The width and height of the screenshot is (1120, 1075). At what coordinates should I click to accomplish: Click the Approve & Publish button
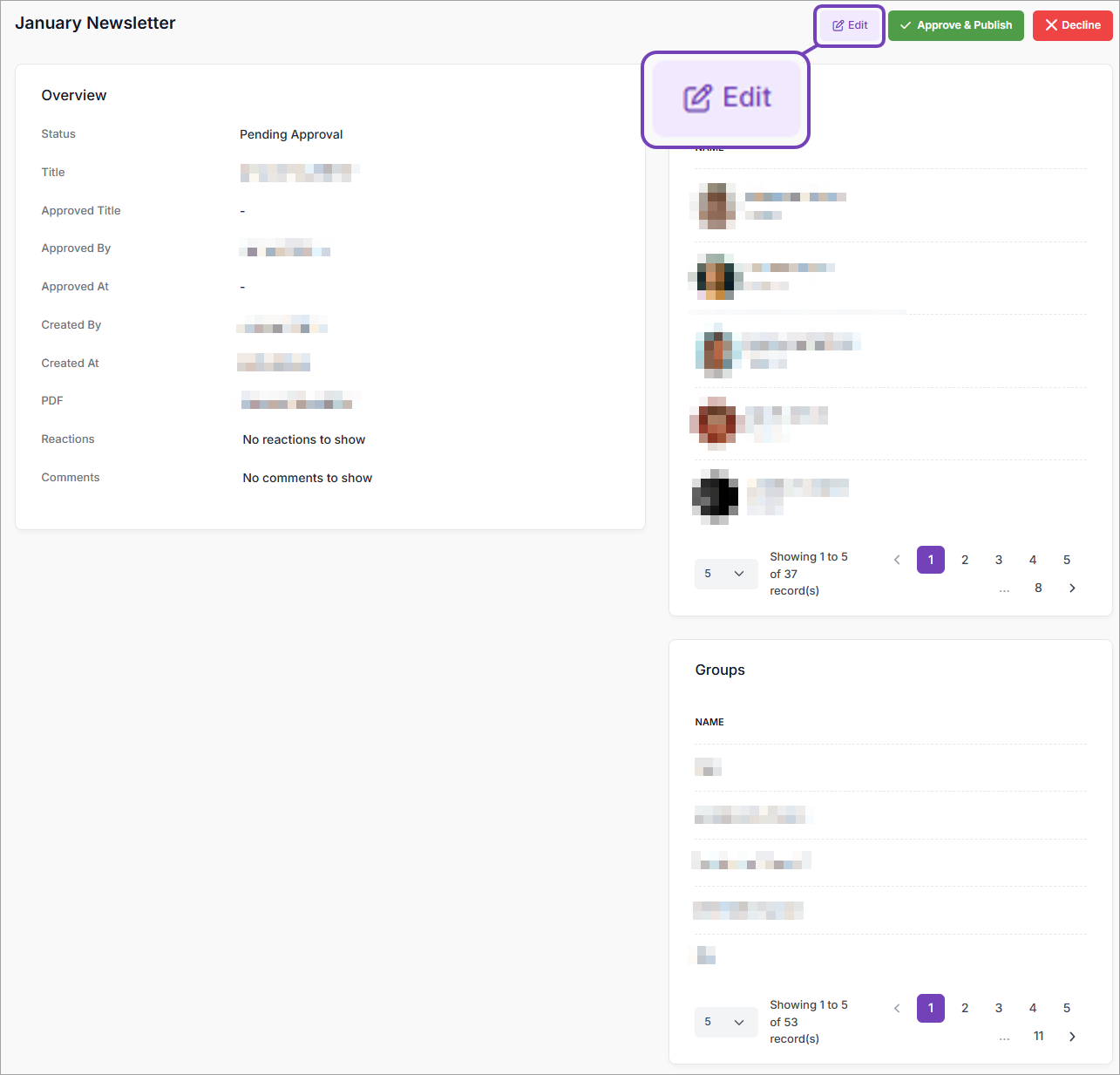[x=955, y=25]
